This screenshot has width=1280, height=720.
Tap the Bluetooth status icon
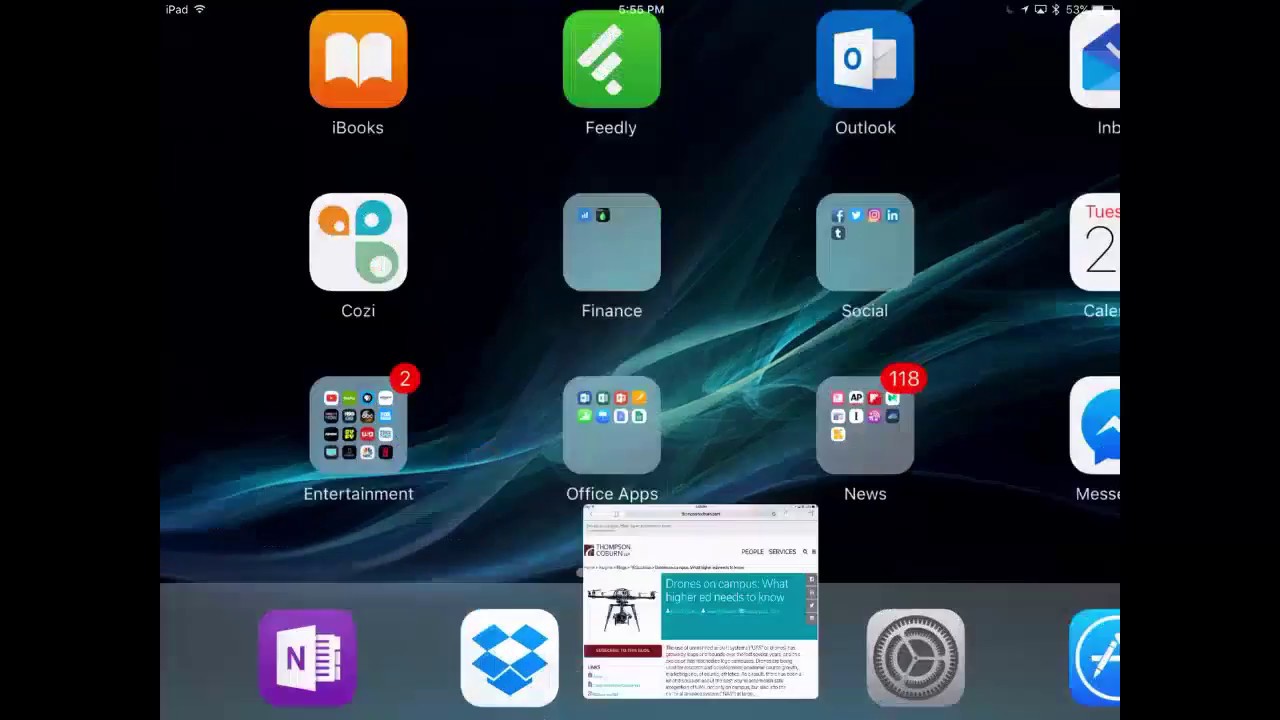[x=1055, y=9]
